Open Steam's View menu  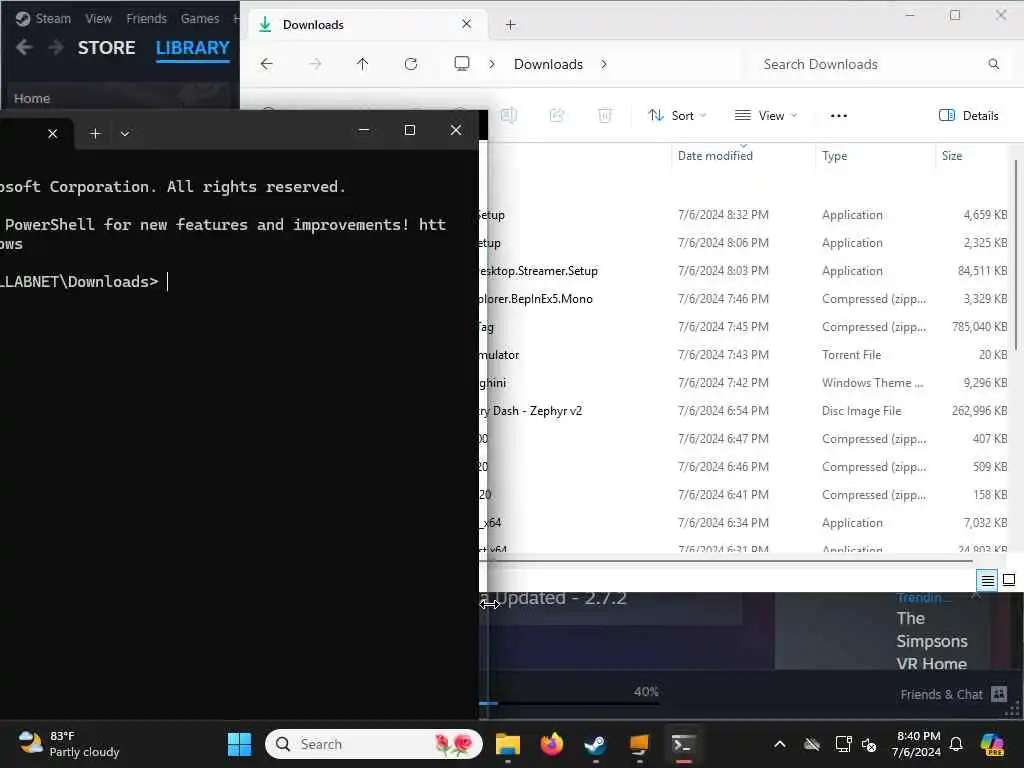pos(99,18)
